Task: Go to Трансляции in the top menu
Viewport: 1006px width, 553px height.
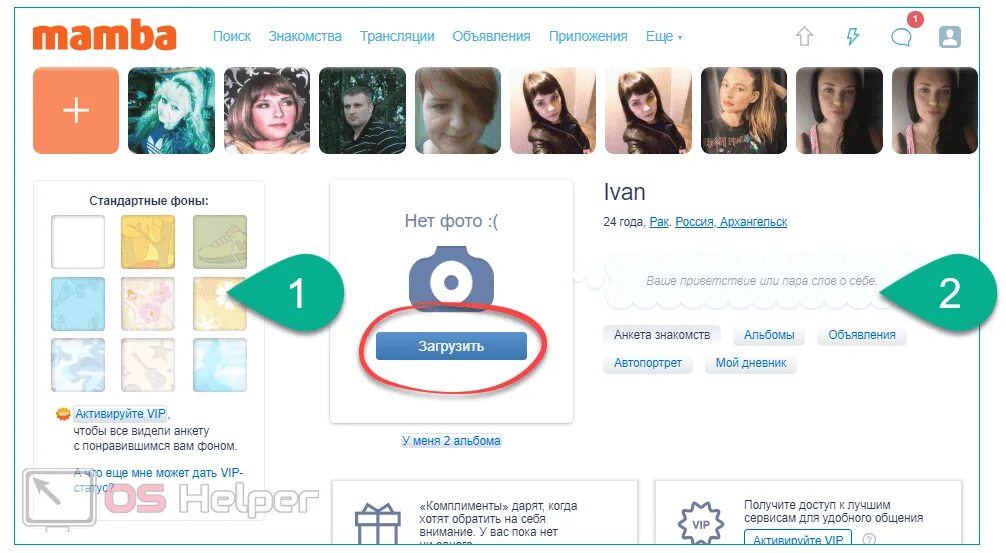Action: coord(396,37)
